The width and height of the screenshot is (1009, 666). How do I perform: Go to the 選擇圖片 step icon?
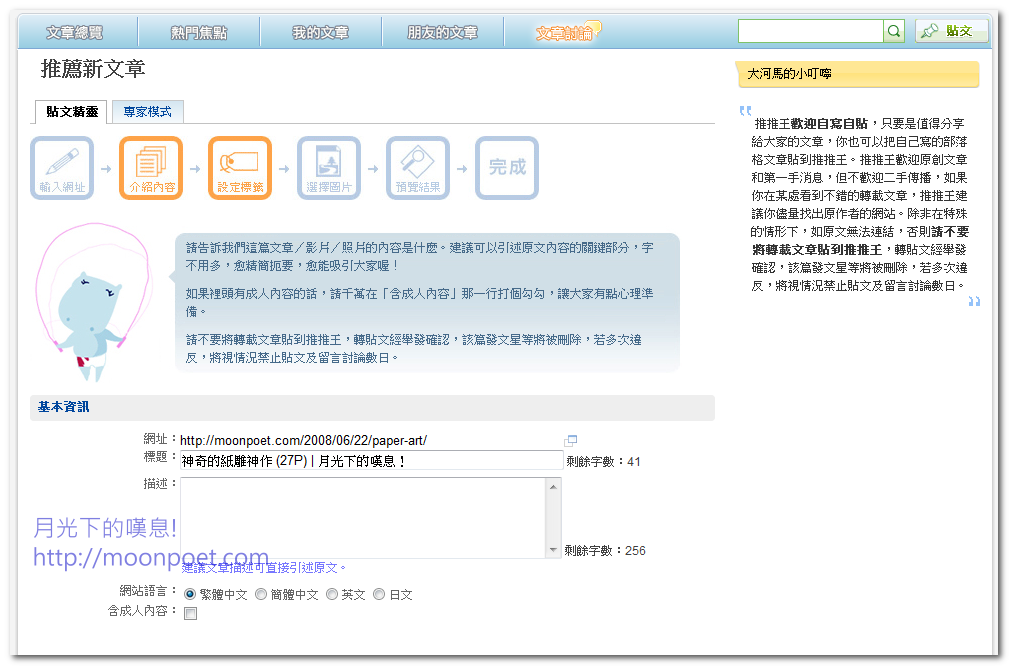click(x=329, y=167)
